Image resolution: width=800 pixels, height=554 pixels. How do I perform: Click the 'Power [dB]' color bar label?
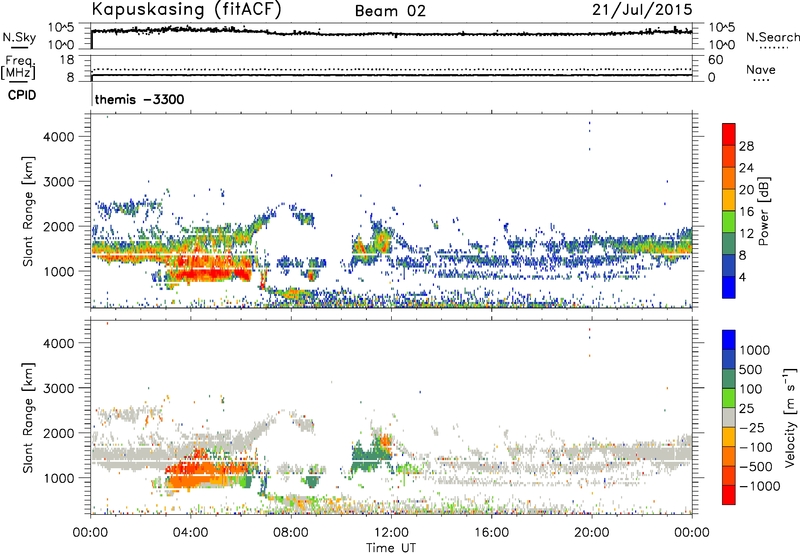(764, 211)
